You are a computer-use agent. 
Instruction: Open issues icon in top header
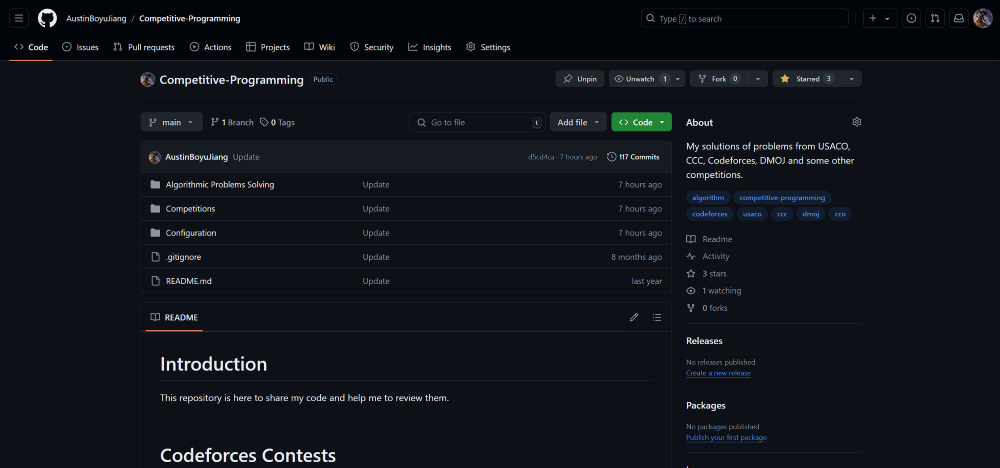point(910,18)
